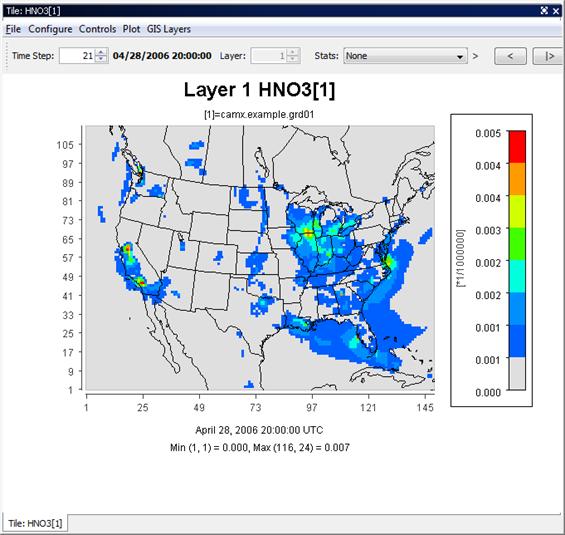Click the Layer spinner up arrow
565x535 pixels.
pos(293,53)
